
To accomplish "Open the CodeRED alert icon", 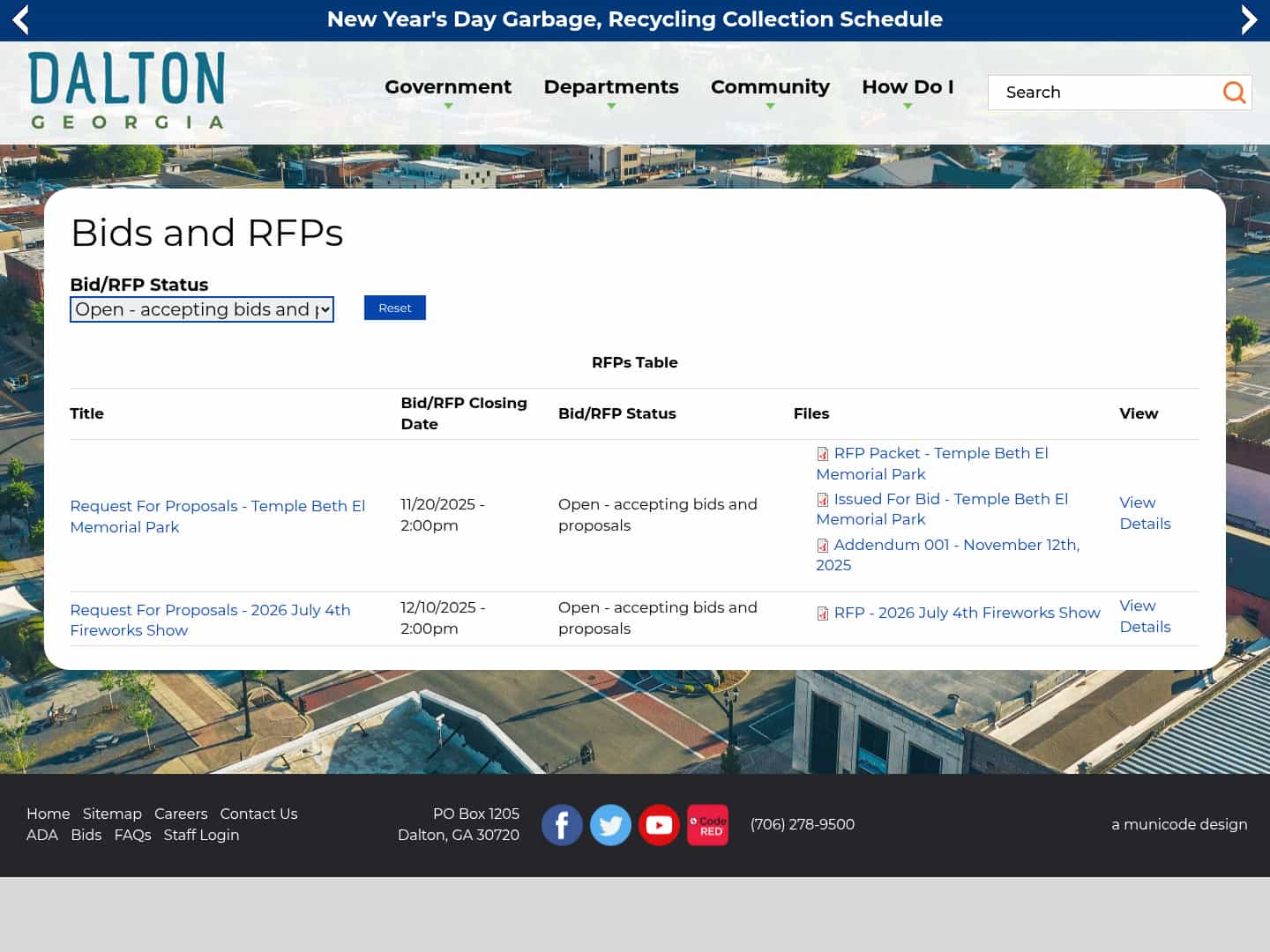I will coord(707,824).
